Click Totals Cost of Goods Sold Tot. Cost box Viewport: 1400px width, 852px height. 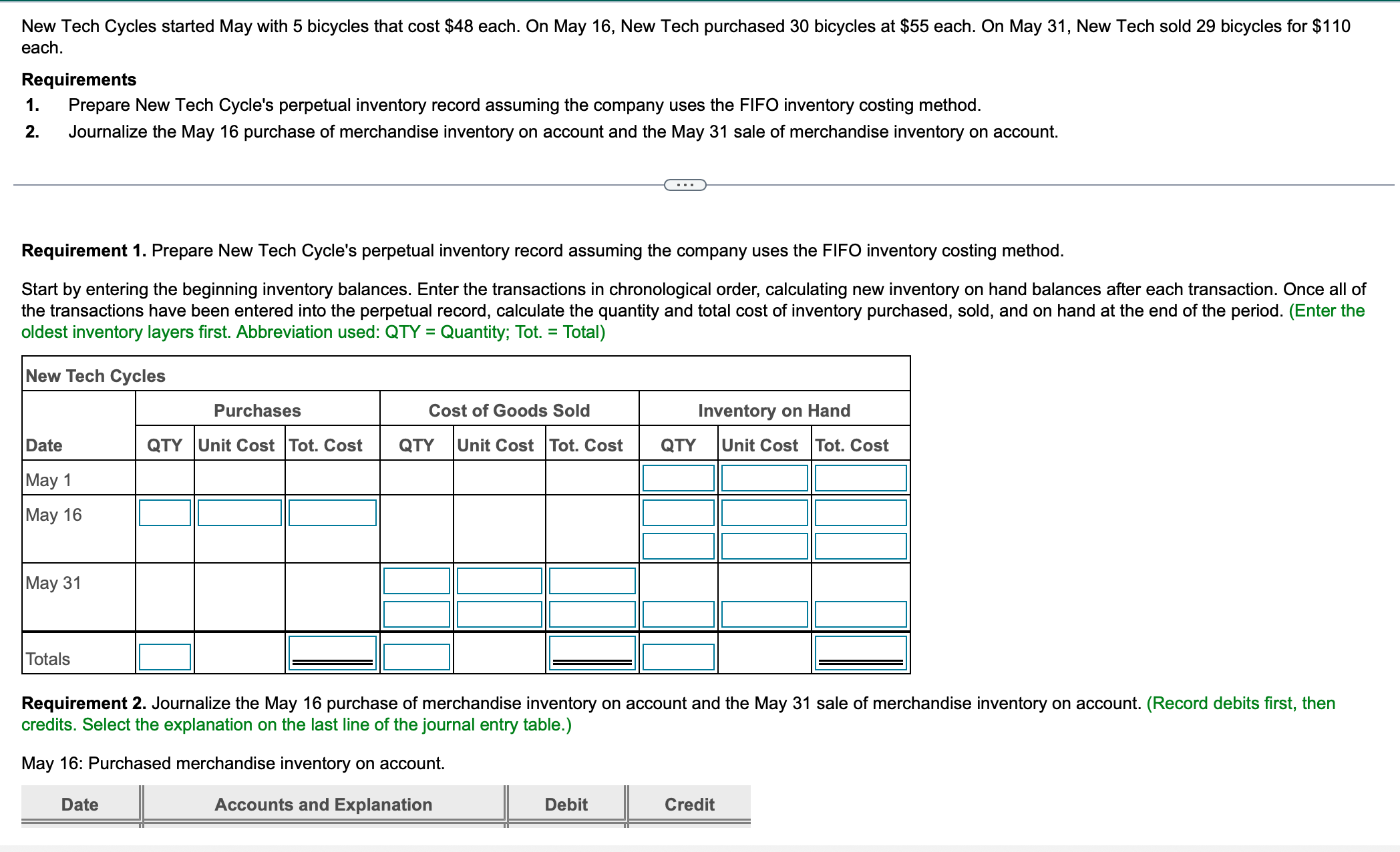coord(592,653)
